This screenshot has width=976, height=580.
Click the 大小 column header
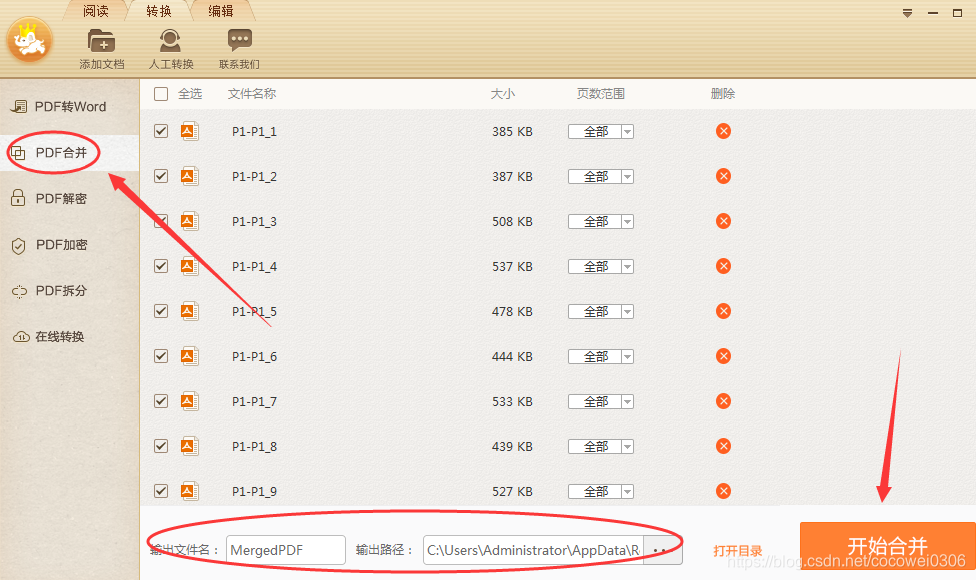pyautogui.click(x=502, y=94)
